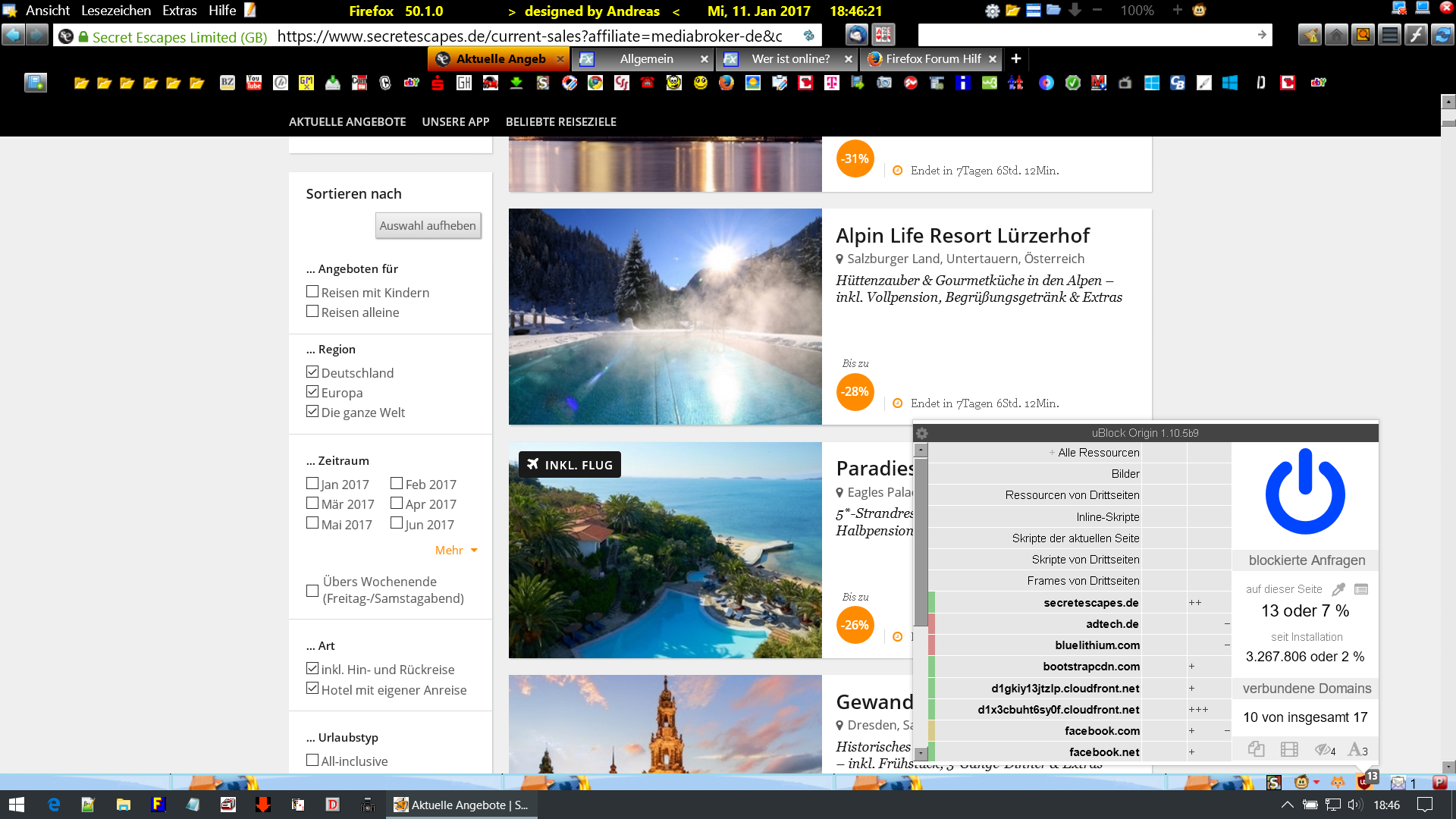Toggle uBlock cosmetic filtering eye icon
This screenshot has width=1456, height=819.
[x=1323, y=749]
